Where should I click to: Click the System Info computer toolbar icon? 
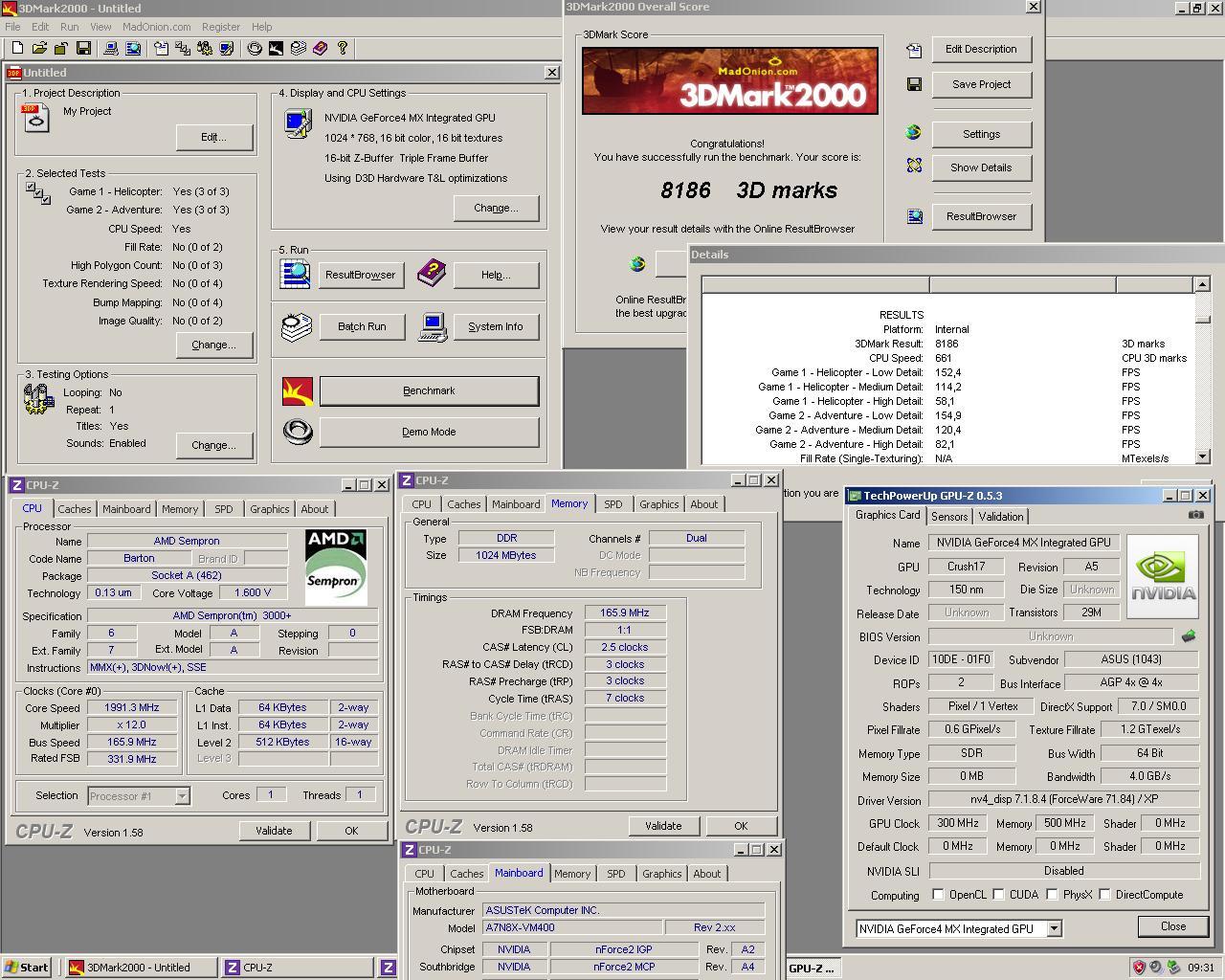111,48
